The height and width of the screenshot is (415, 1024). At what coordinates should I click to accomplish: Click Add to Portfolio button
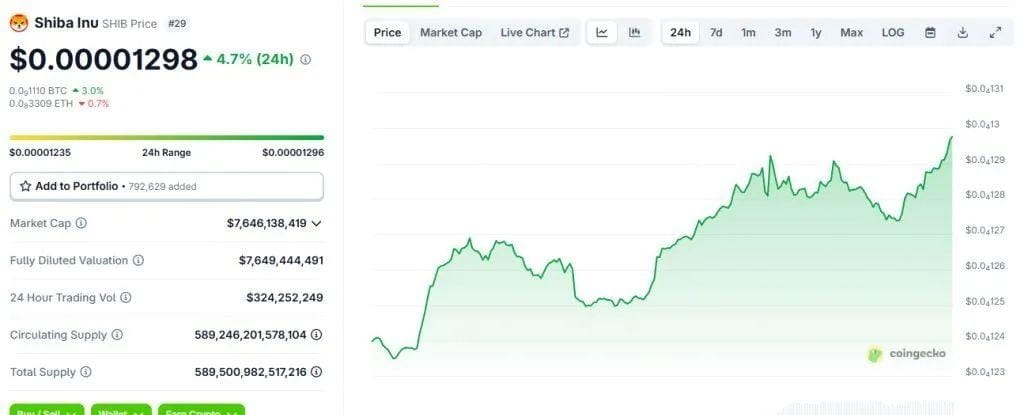pyautogui.click(x=167, y=186)
